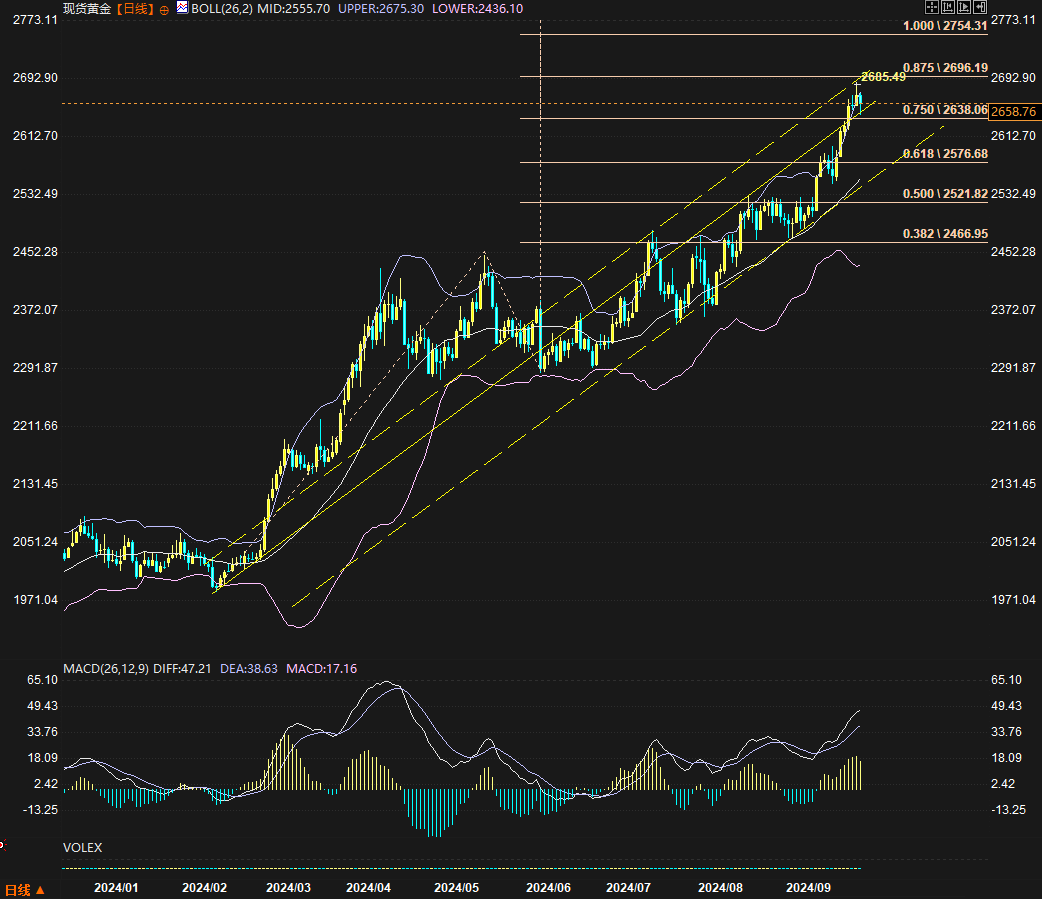Click the MACD(26,12,9) indicator label
This screenshot has height=899, width=1042.
click(x=105, y=668)
